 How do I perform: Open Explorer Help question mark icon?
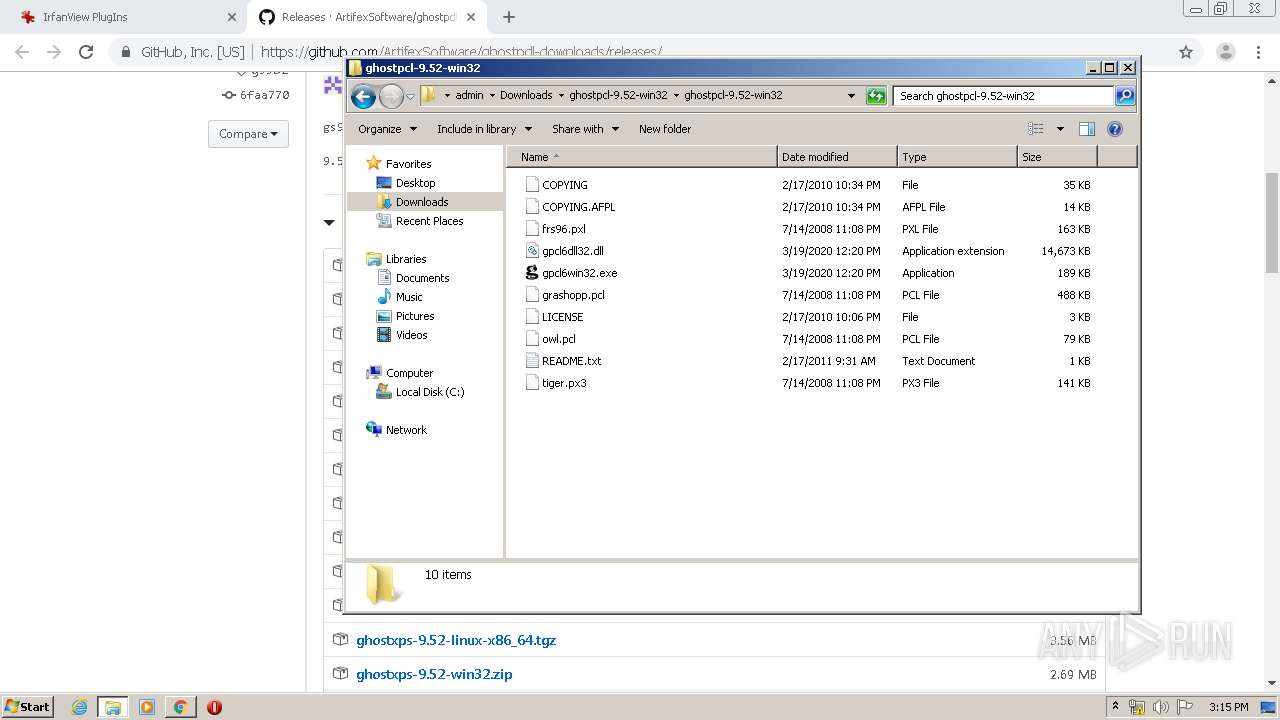point(1115,129)
